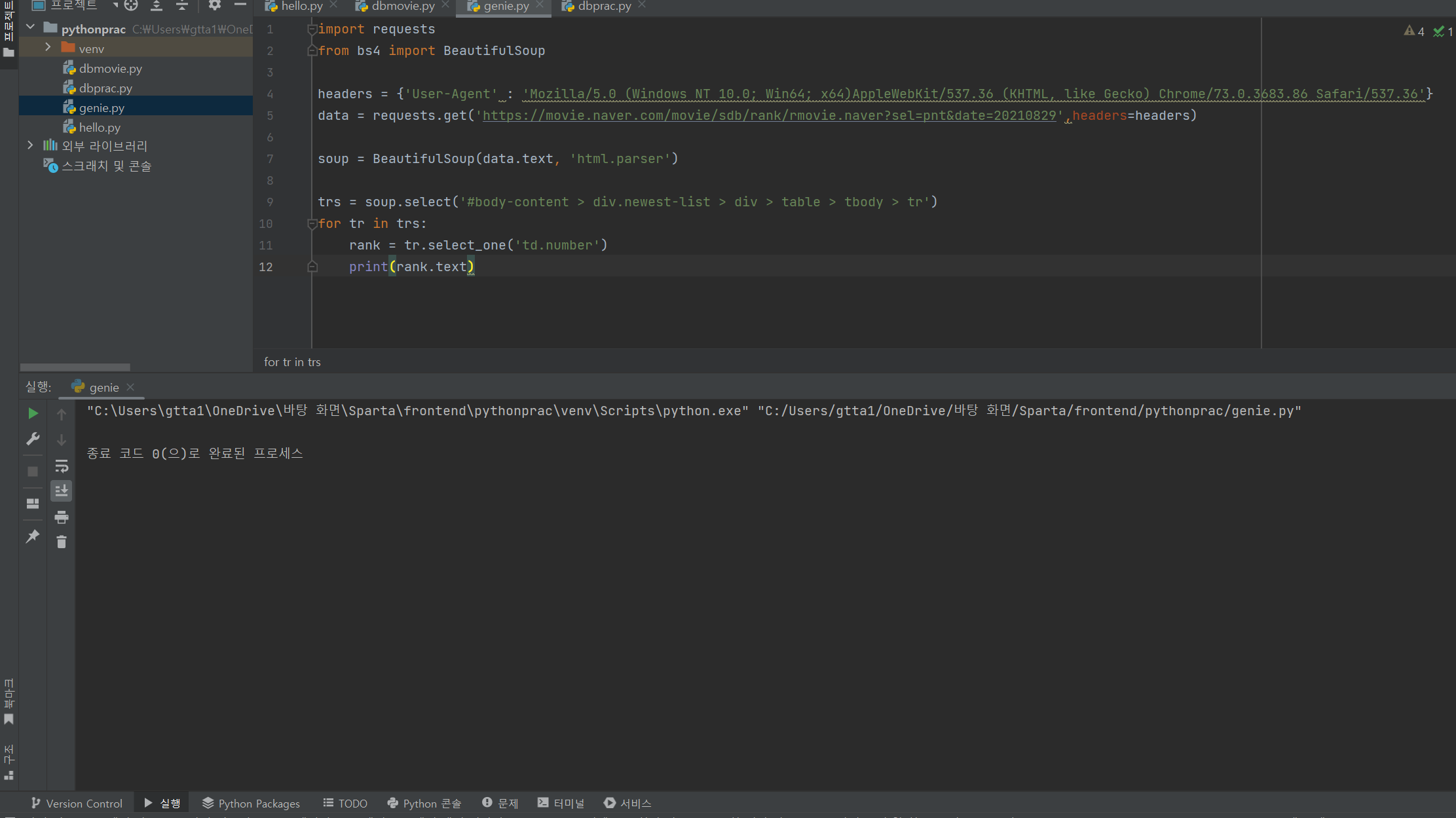The width and height of the screenshot is (1456, 818).
Task: Click line number 12 in gutter
Action: point(265,267)
